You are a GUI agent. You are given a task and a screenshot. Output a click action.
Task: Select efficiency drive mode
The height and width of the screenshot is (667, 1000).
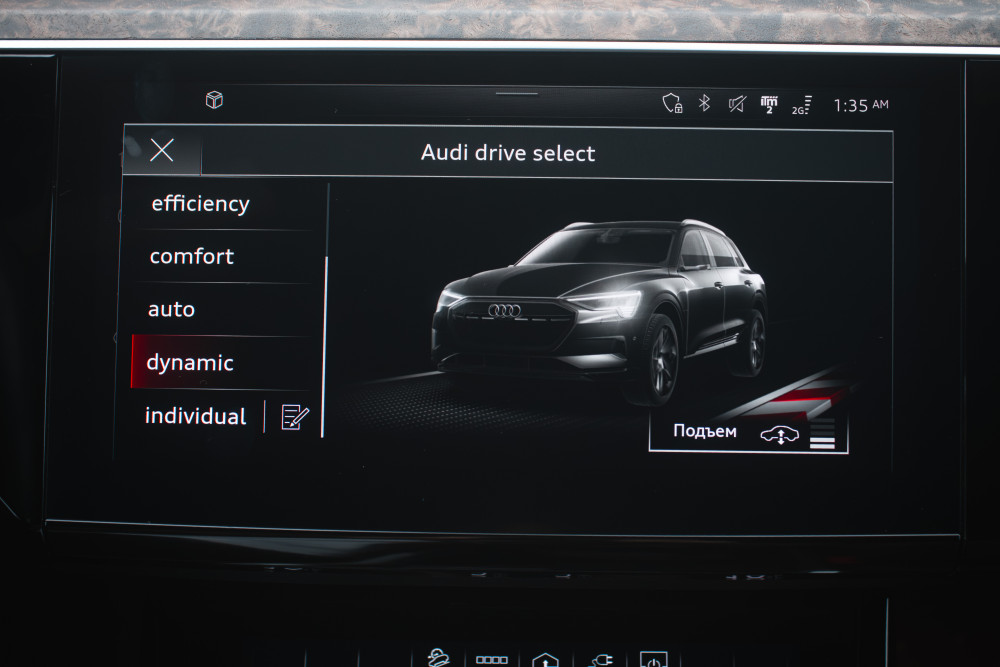[223, 204]
